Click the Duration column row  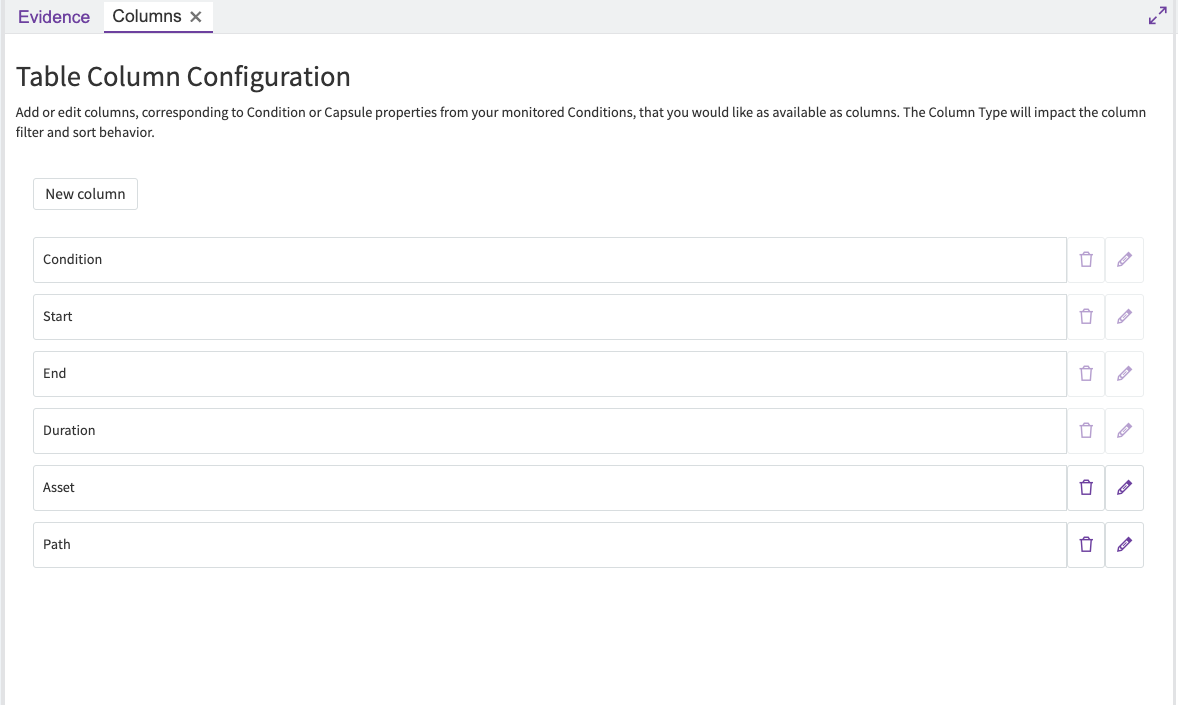coord(550,431)
